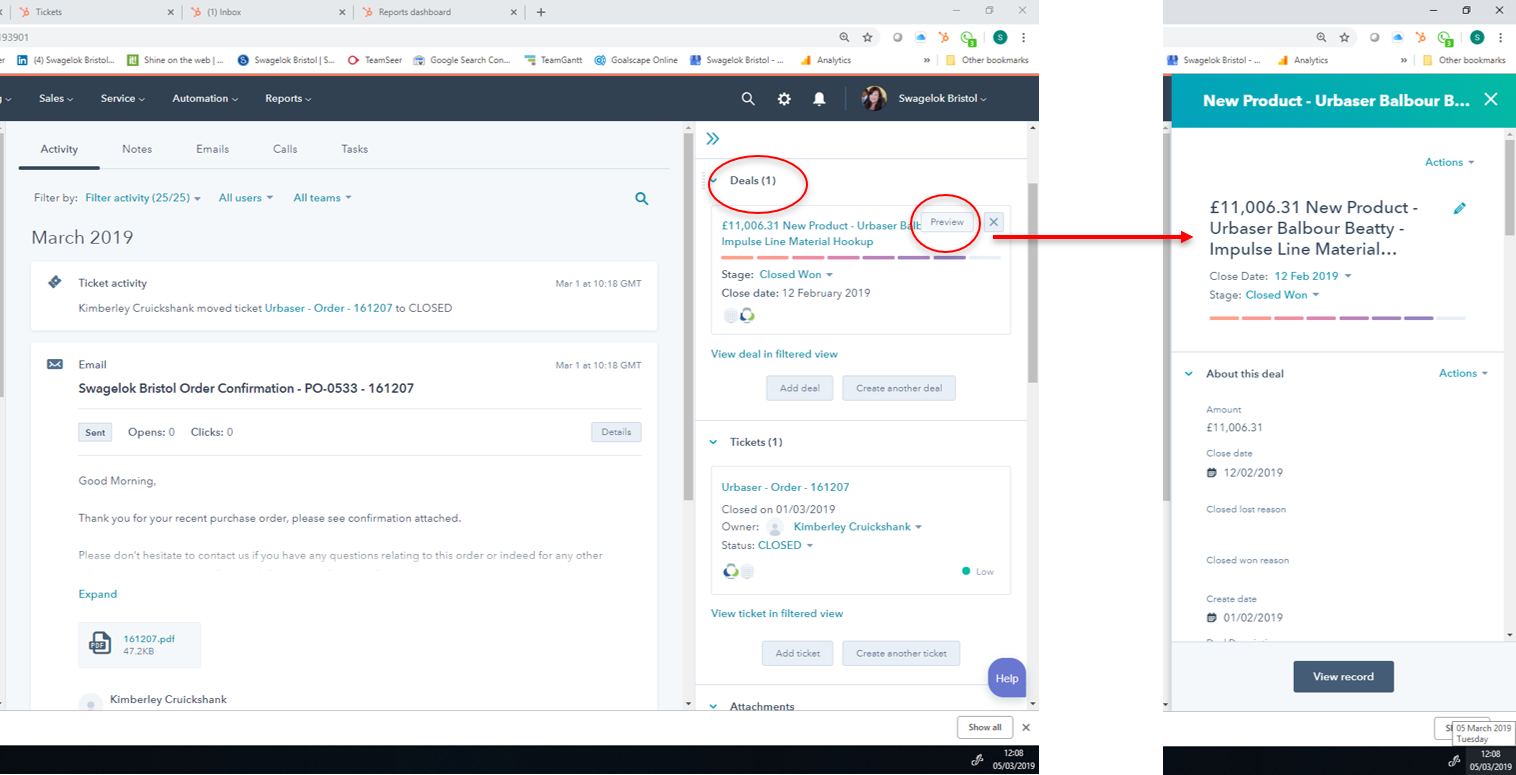
Task: Click the deal stage progress bar in deal card
Action: 860,257
